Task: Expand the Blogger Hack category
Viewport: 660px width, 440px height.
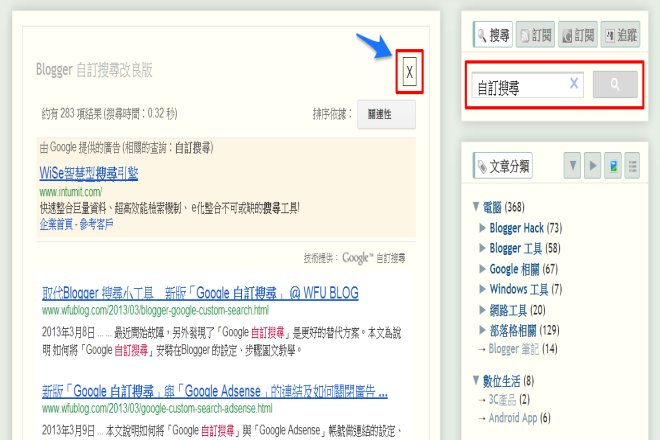Action: tap(482, 228)
